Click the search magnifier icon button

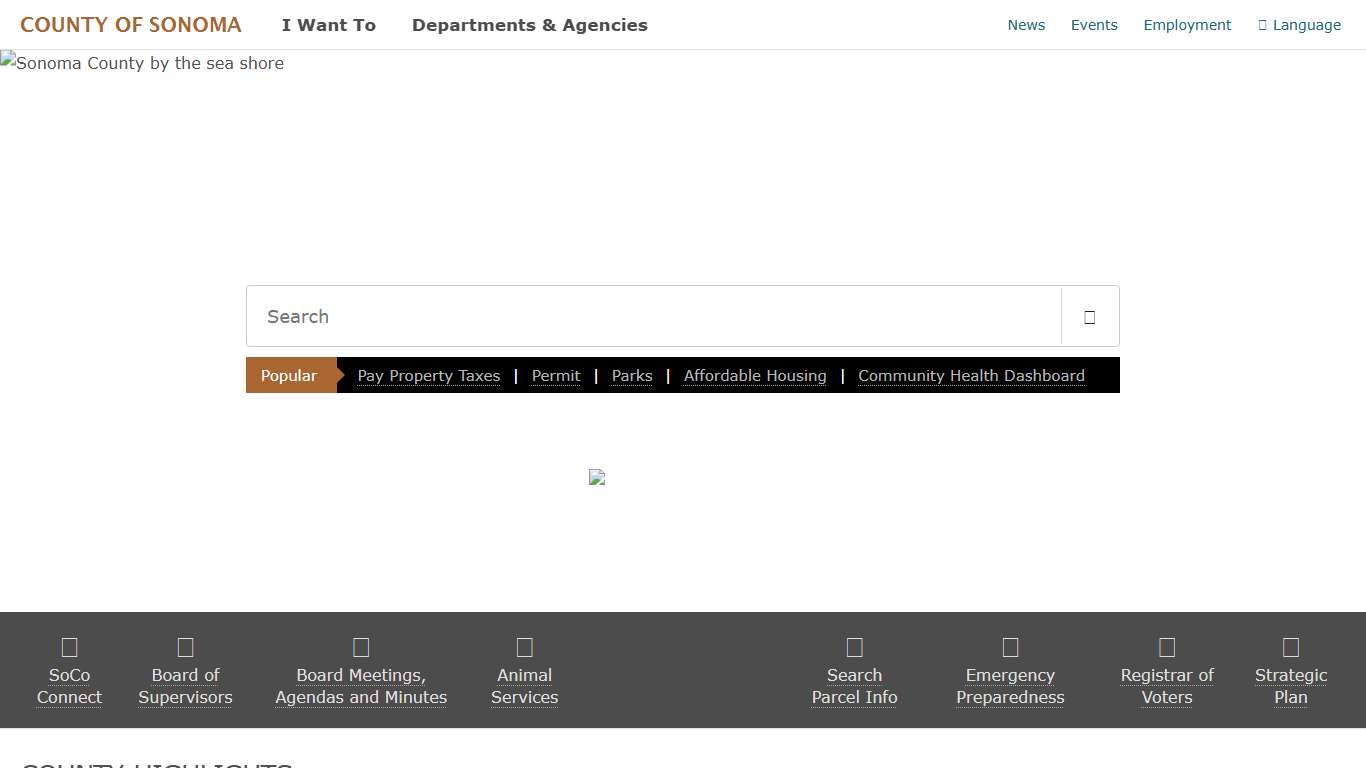click(x=1089, y=317)
